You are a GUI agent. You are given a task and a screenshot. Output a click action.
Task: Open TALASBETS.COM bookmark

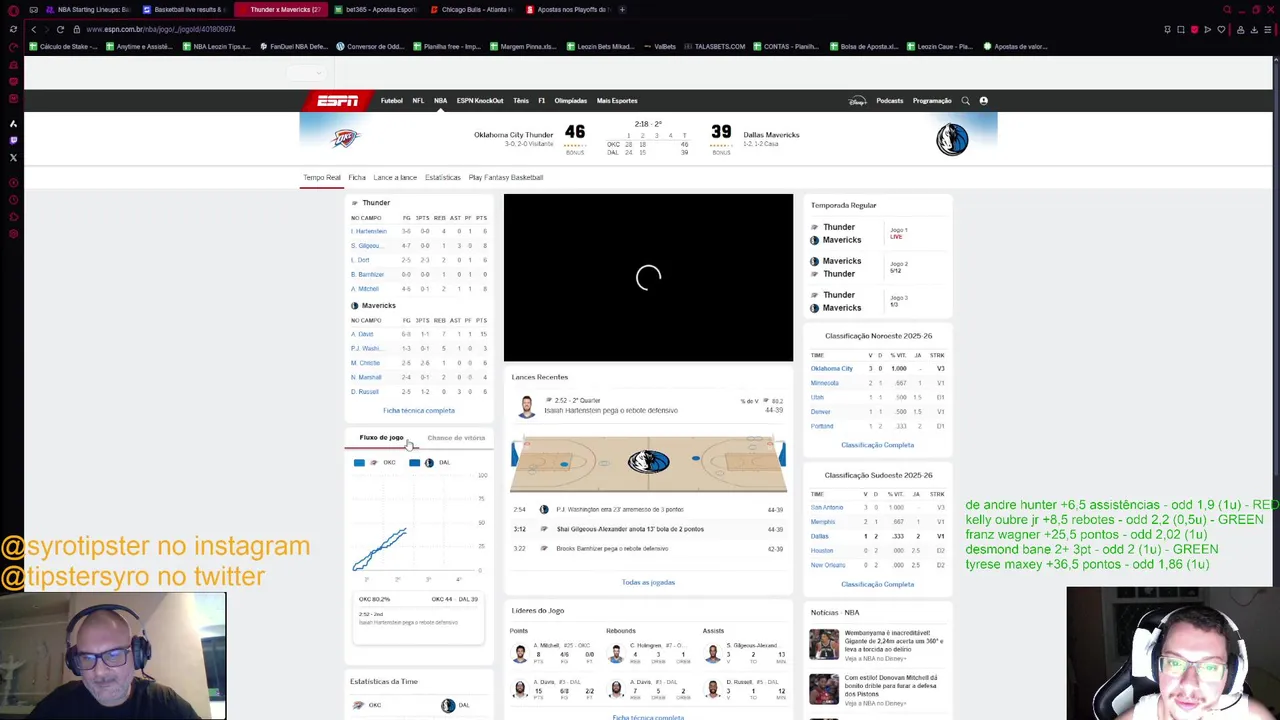[x=714, y=46]
